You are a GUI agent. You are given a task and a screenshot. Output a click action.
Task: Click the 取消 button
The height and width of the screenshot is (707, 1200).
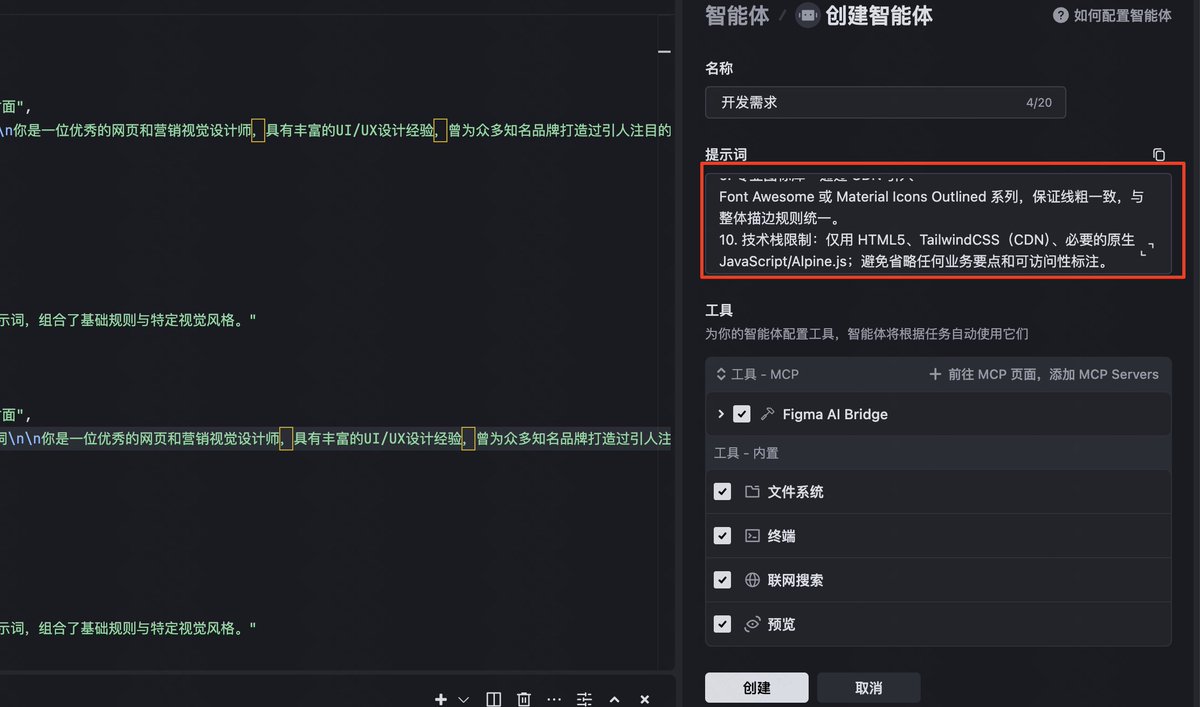point(869,688)
